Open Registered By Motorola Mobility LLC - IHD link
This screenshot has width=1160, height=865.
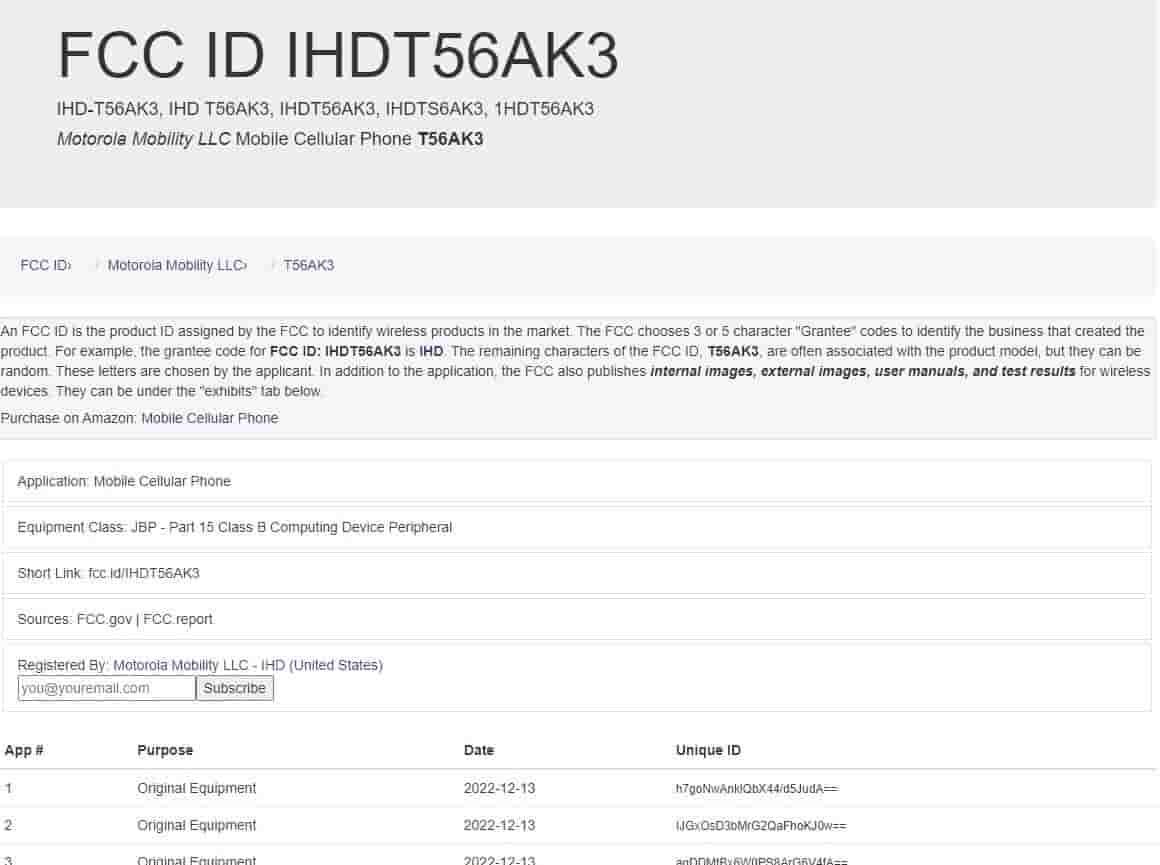[247, 665]
